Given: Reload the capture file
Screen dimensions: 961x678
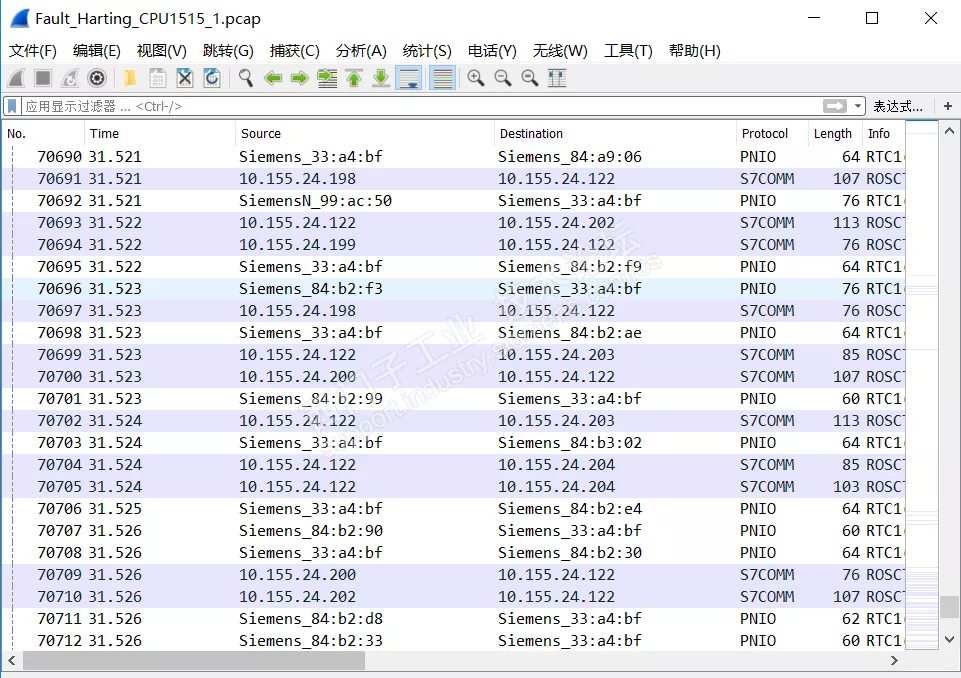Looking at the screenshot, I should [x=212, y=78].
